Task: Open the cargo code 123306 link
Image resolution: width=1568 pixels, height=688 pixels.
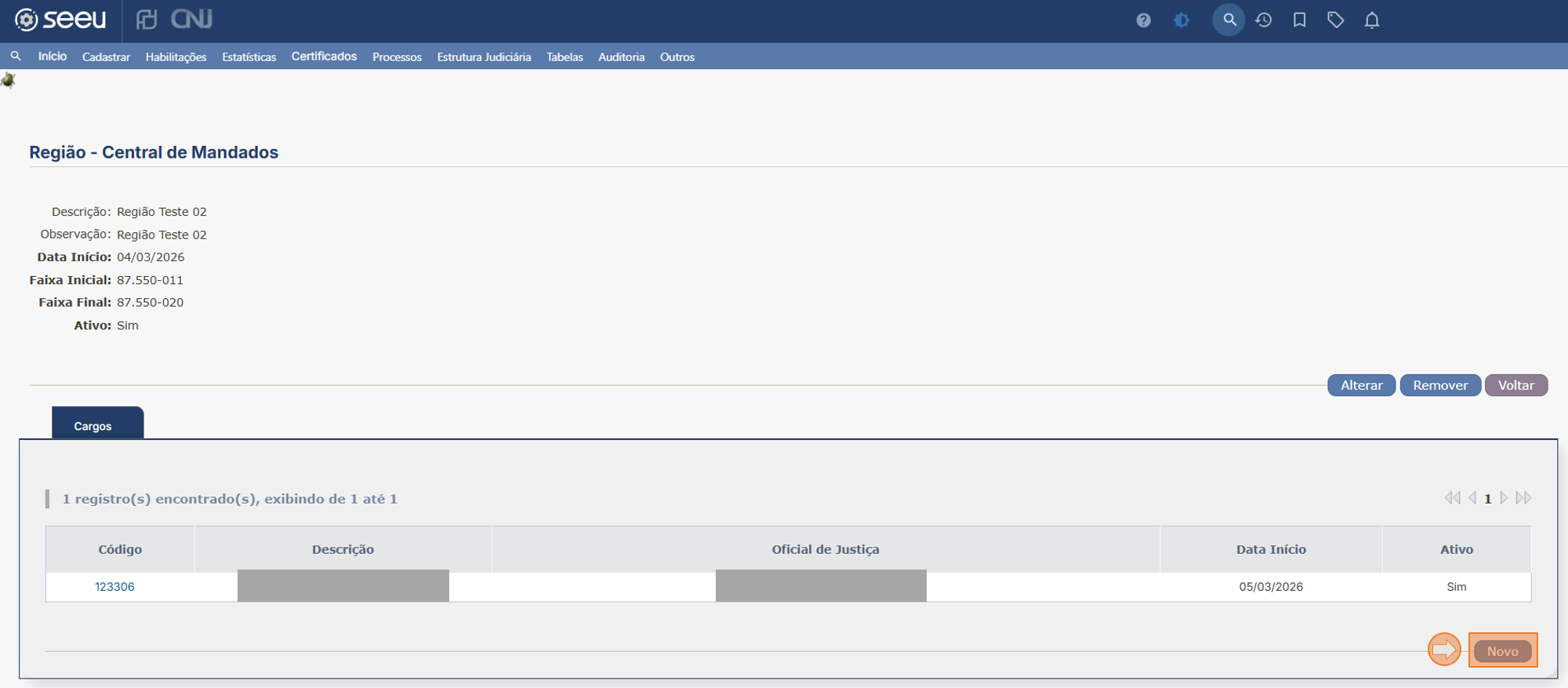Action: (114, 587)
